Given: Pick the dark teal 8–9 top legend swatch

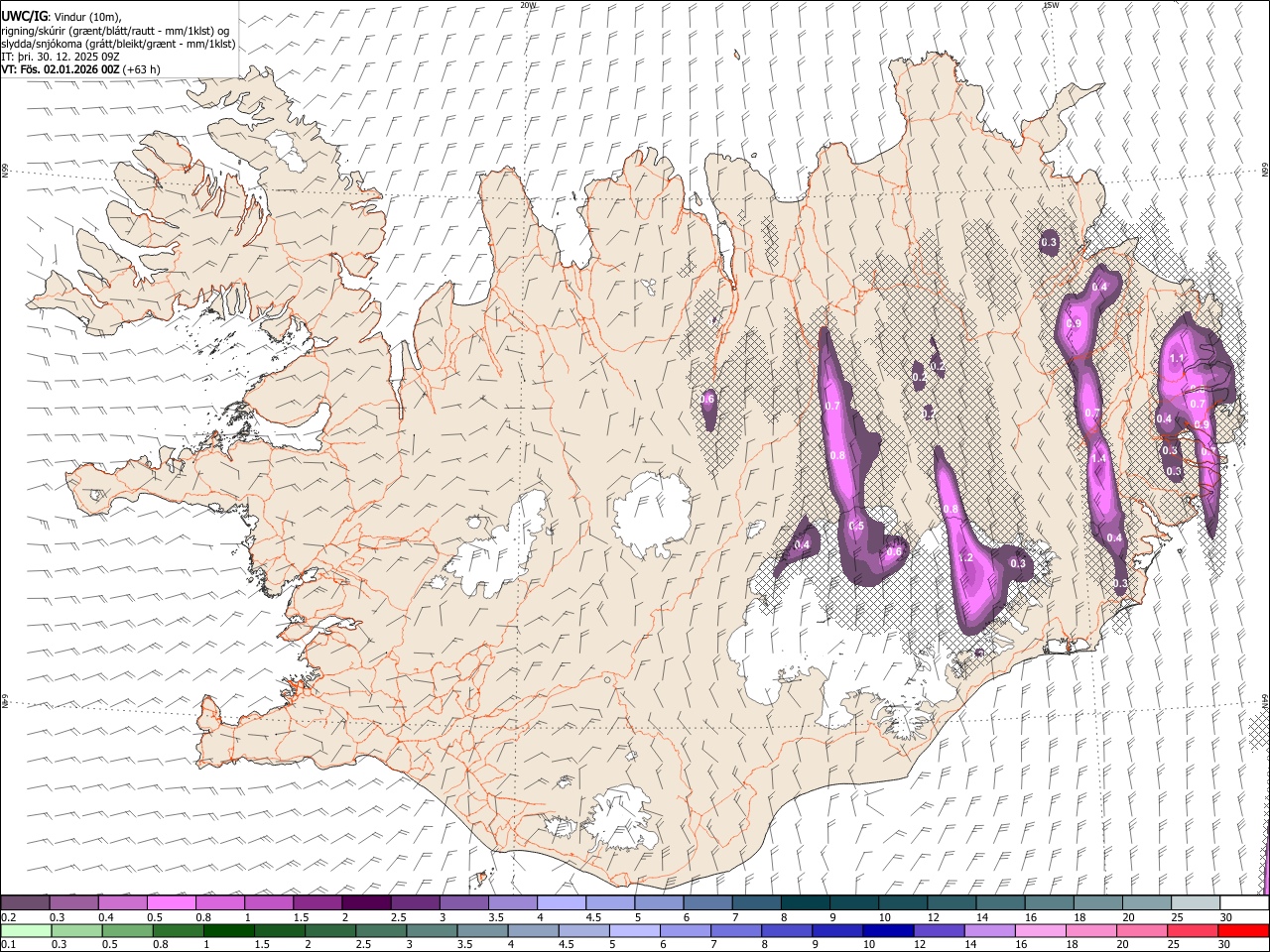Looking at the screenshot, I should pyautogui.click(x=804, y=902).
